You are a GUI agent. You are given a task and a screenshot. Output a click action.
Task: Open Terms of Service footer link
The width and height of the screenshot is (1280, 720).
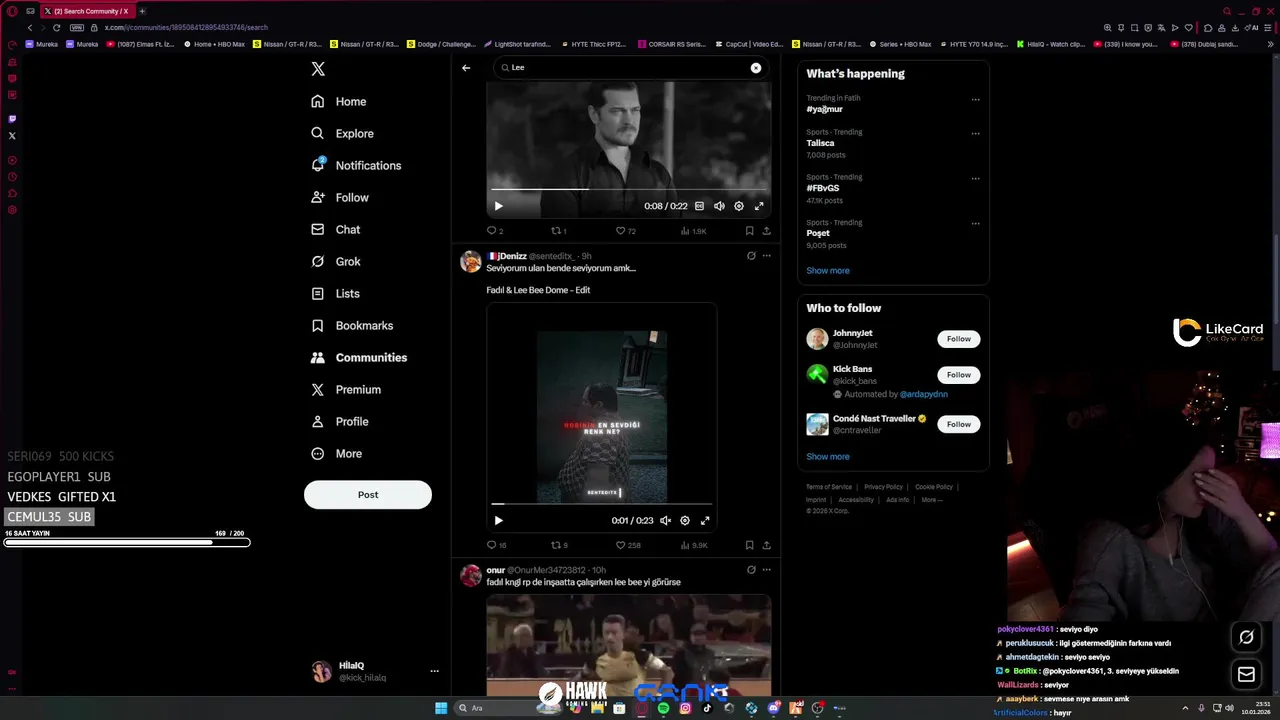pyautogui.click(x=829, y=487)
